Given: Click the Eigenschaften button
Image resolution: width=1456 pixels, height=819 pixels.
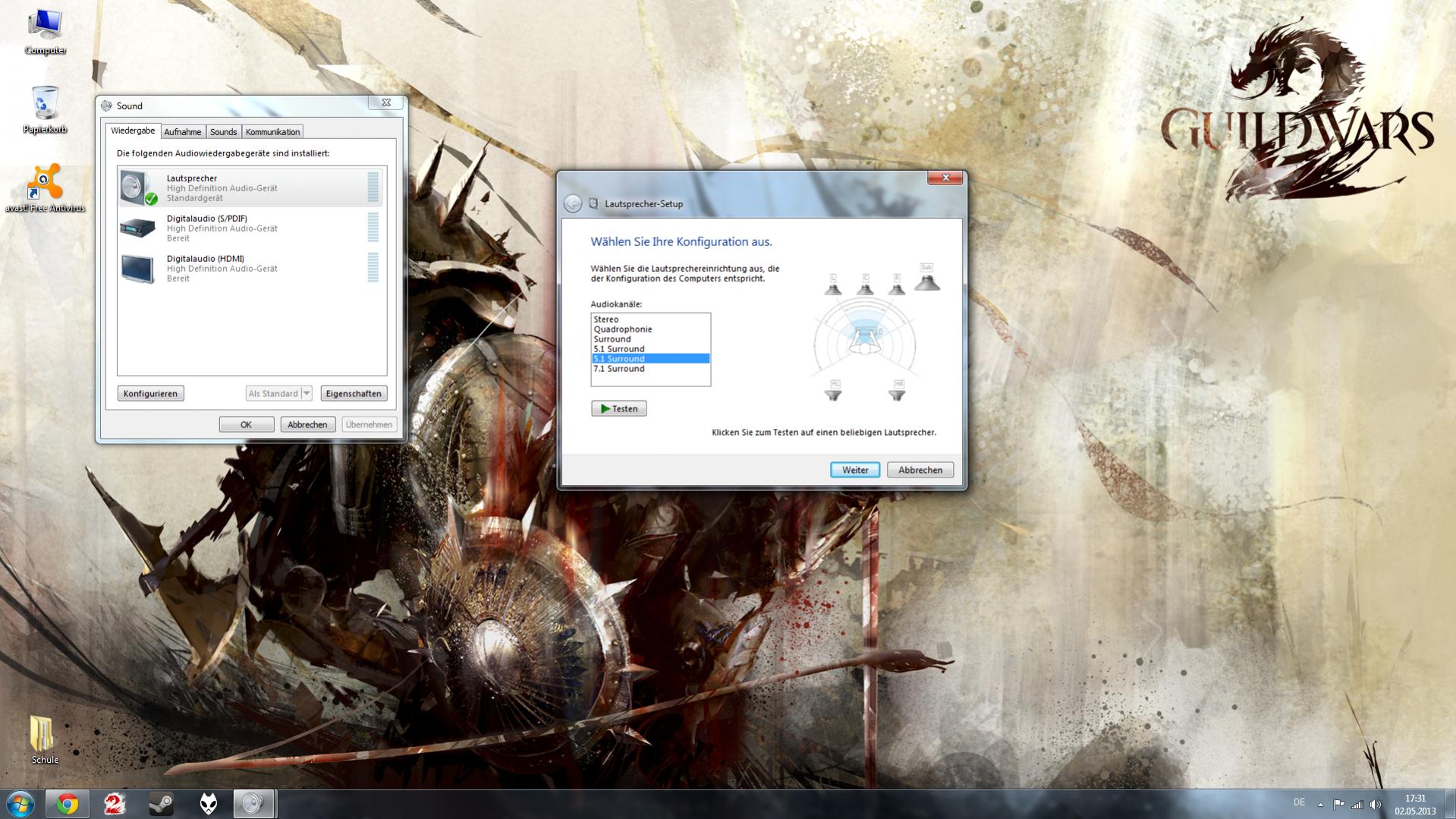Looking at the screenshot, I should (354, 393).
